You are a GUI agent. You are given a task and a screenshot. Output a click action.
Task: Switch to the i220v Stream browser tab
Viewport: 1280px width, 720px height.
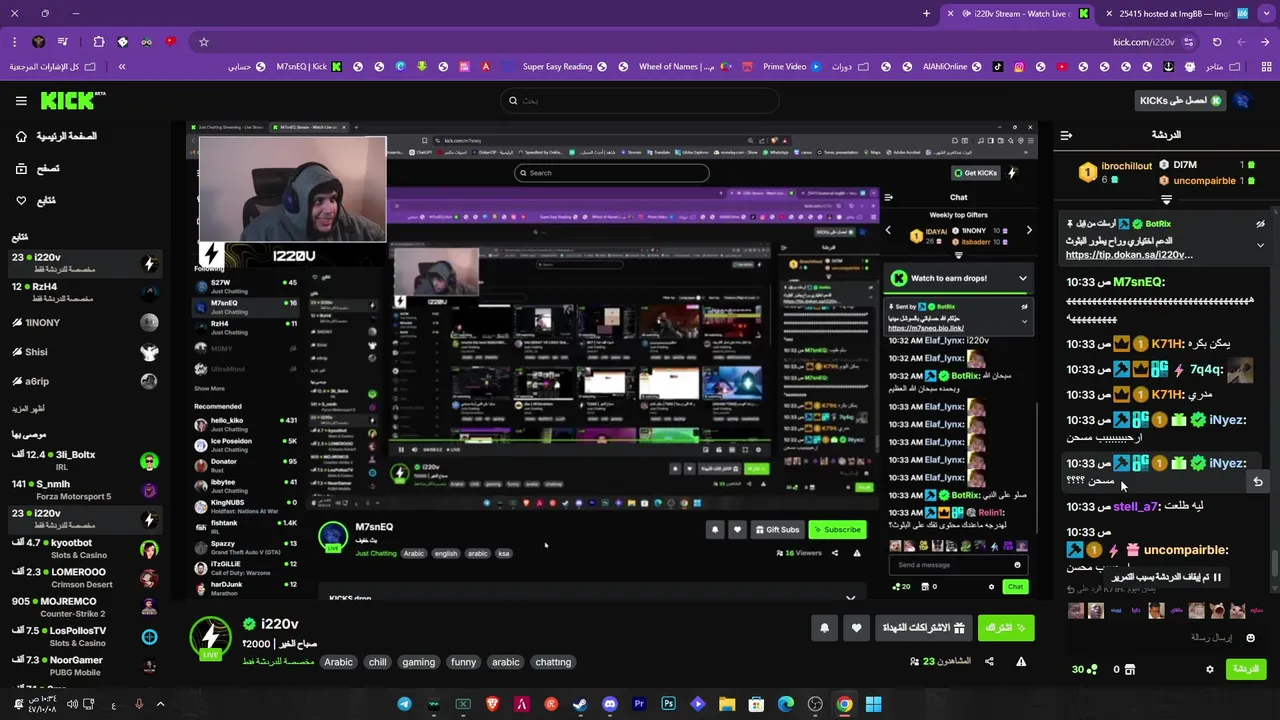point(1018,14)
